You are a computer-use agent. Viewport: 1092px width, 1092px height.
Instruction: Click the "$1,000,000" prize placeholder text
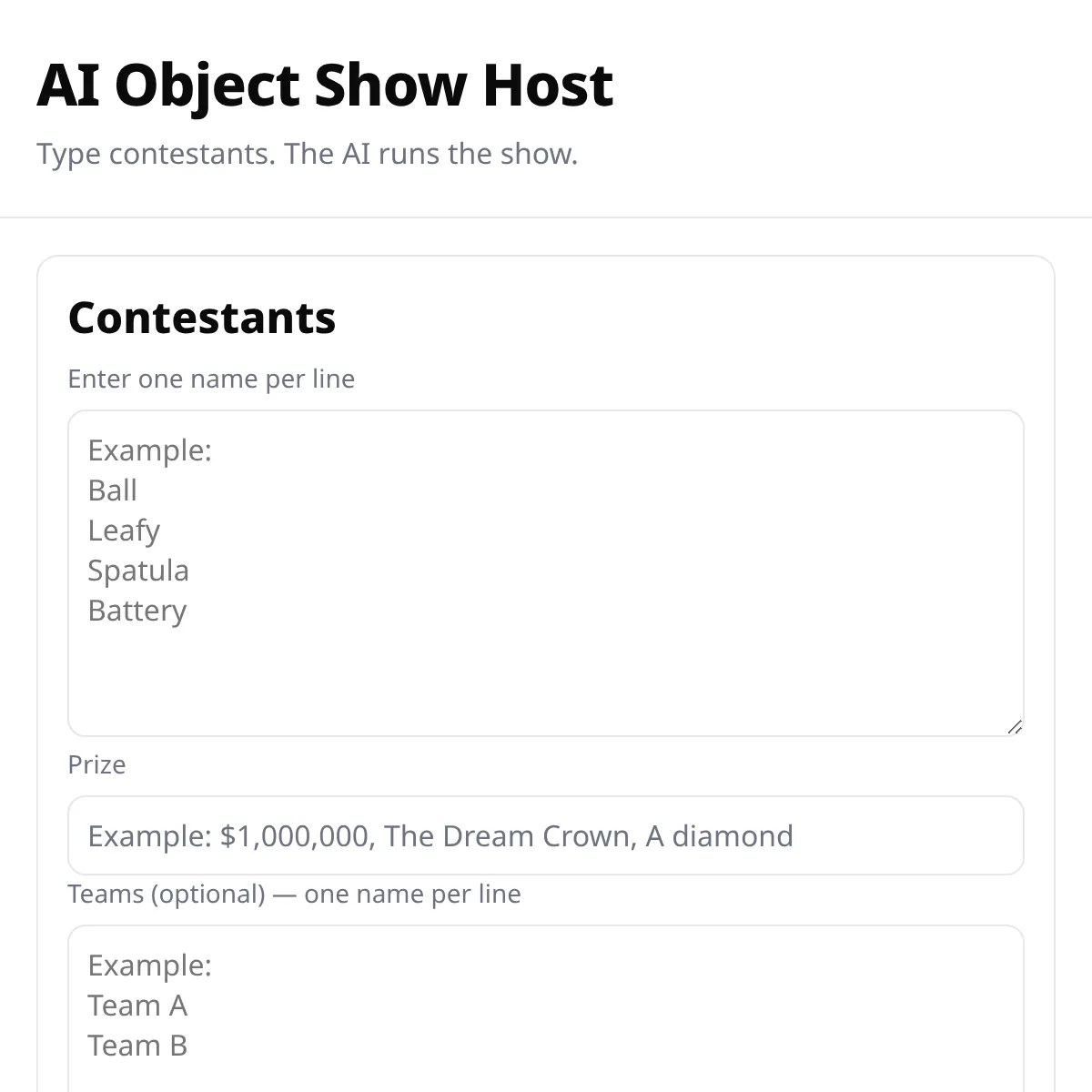[298, 835]
